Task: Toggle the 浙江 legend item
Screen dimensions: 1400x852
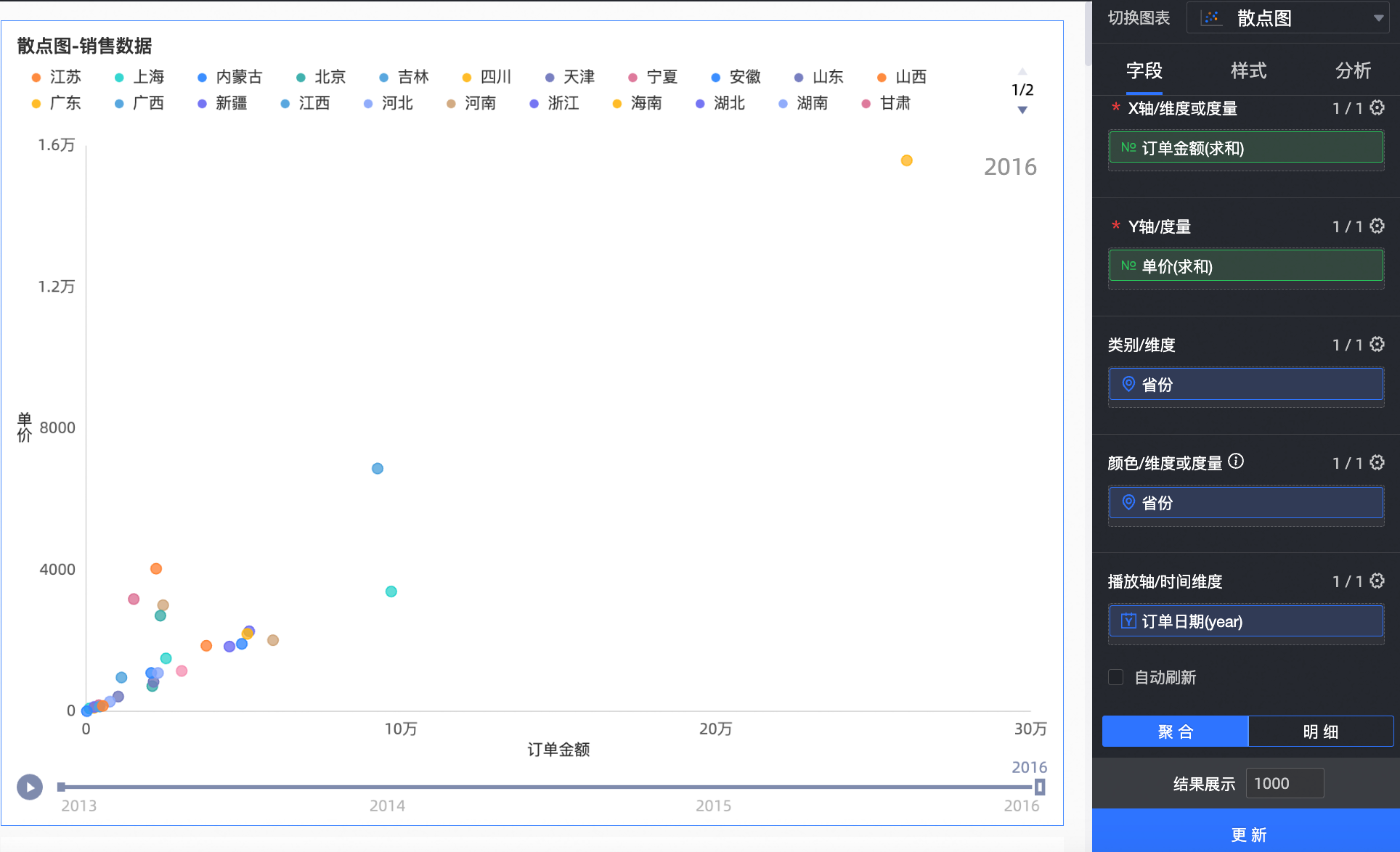Action: [x=554, y=103]
